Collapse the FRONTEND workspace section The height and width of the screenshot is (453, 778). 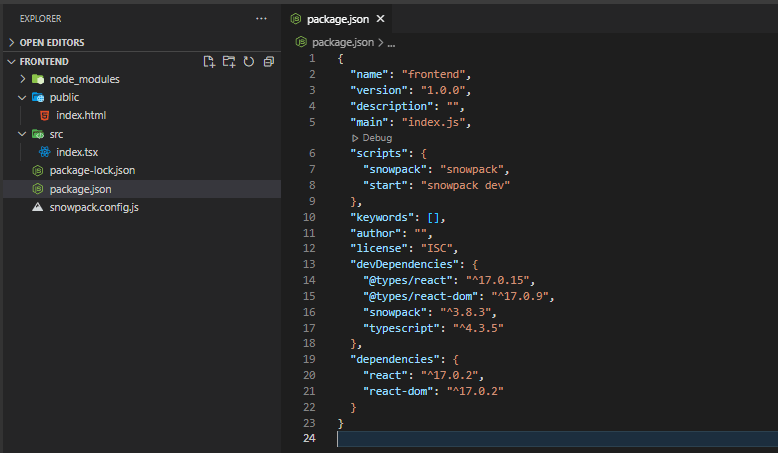point(12,62)
